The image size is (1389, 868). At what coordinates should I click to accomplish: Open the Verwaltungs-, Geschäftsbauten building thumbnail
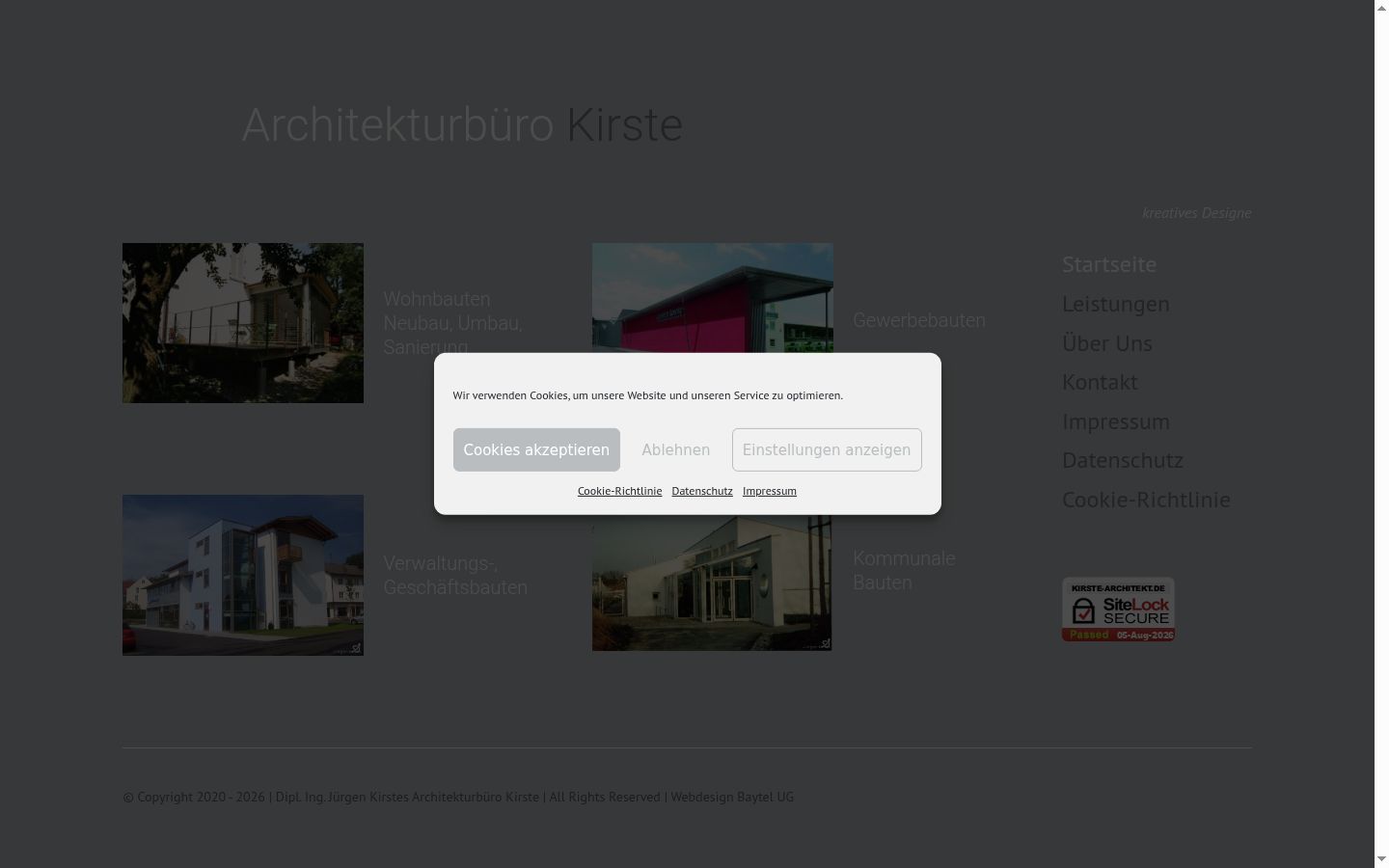243,575
